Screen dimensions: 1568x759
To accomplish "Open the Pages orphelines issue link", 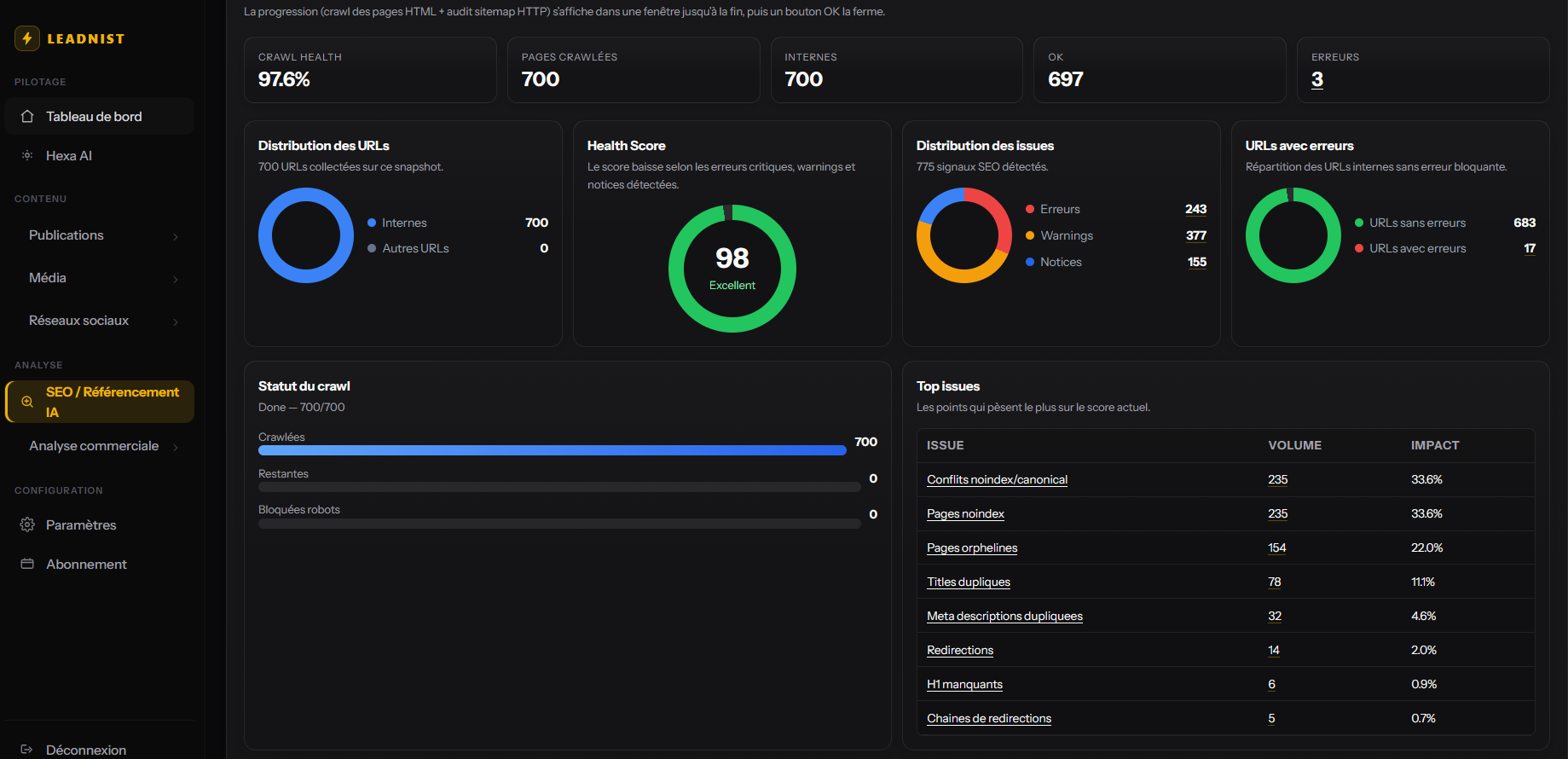I will 972,548.
